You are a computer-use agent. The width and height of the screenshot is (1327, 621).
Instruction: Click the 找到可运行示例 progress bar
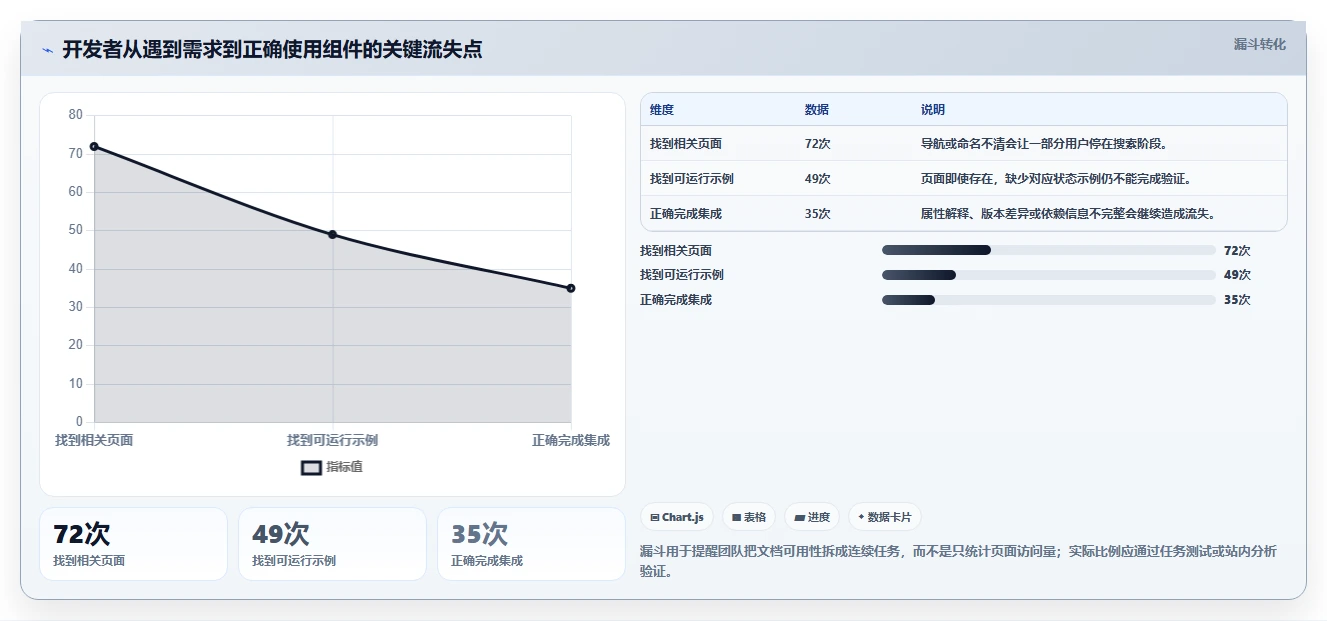pos(1049,275)
